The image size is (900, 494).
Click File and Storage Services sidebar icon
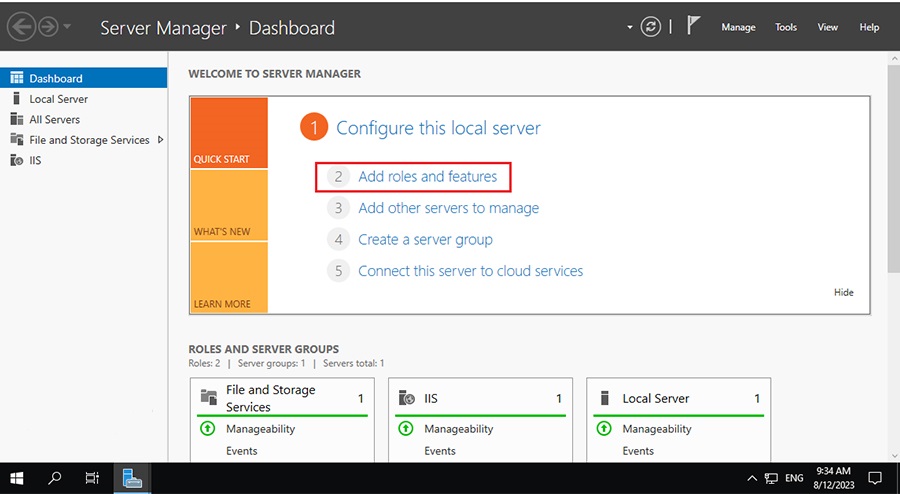click(x=17, y=139)
